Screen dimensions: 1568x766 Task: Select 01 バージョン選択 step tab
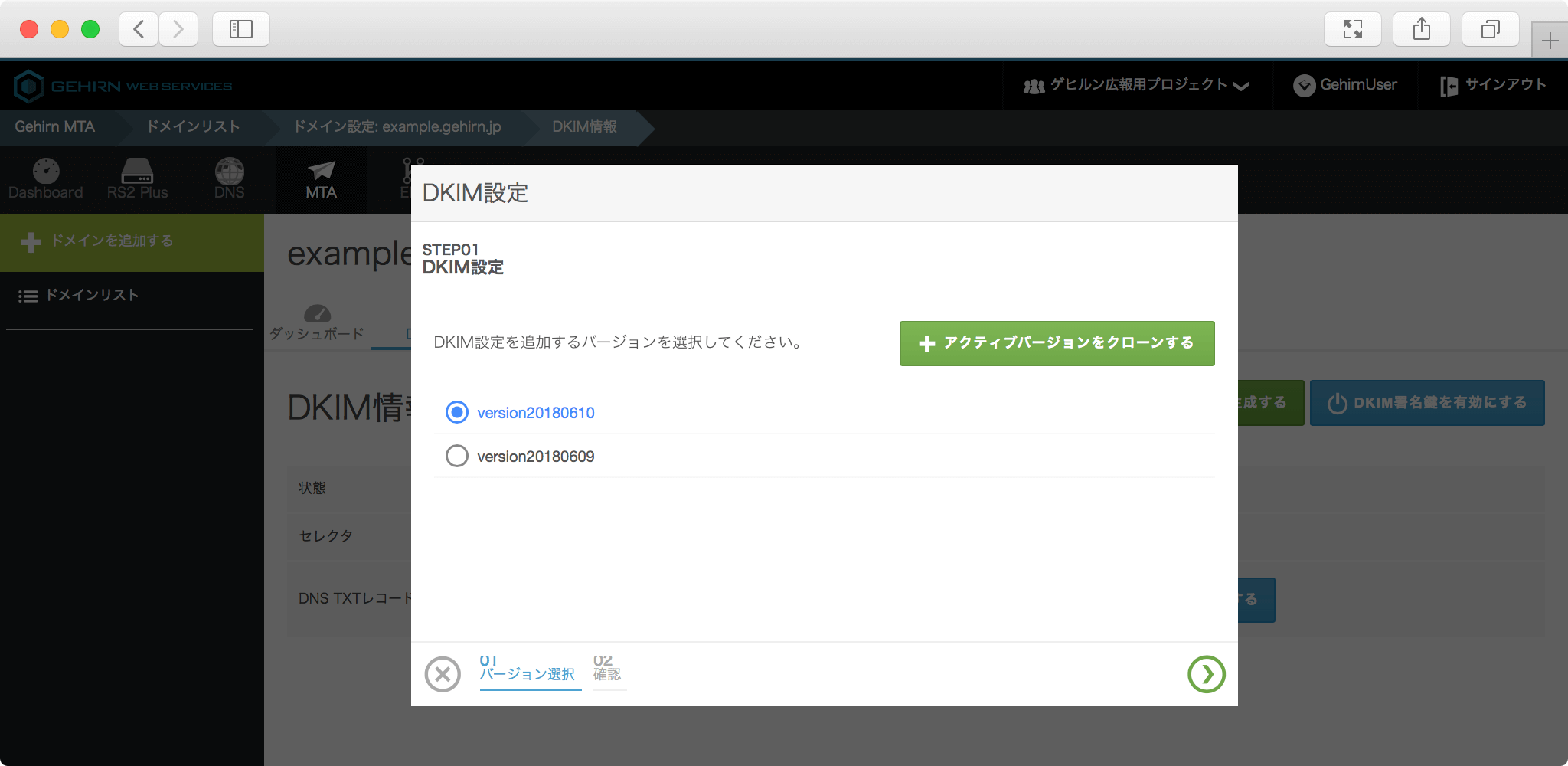(x=528, y=669)
